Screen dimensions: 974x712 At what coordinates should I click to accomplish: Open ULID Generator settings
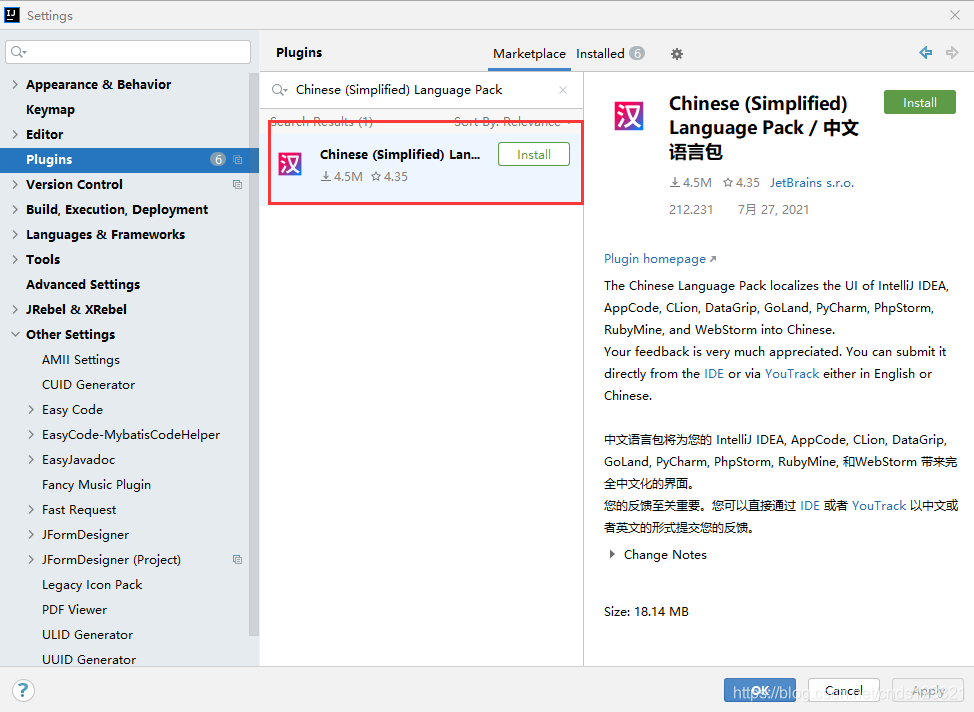pos(88,635)
